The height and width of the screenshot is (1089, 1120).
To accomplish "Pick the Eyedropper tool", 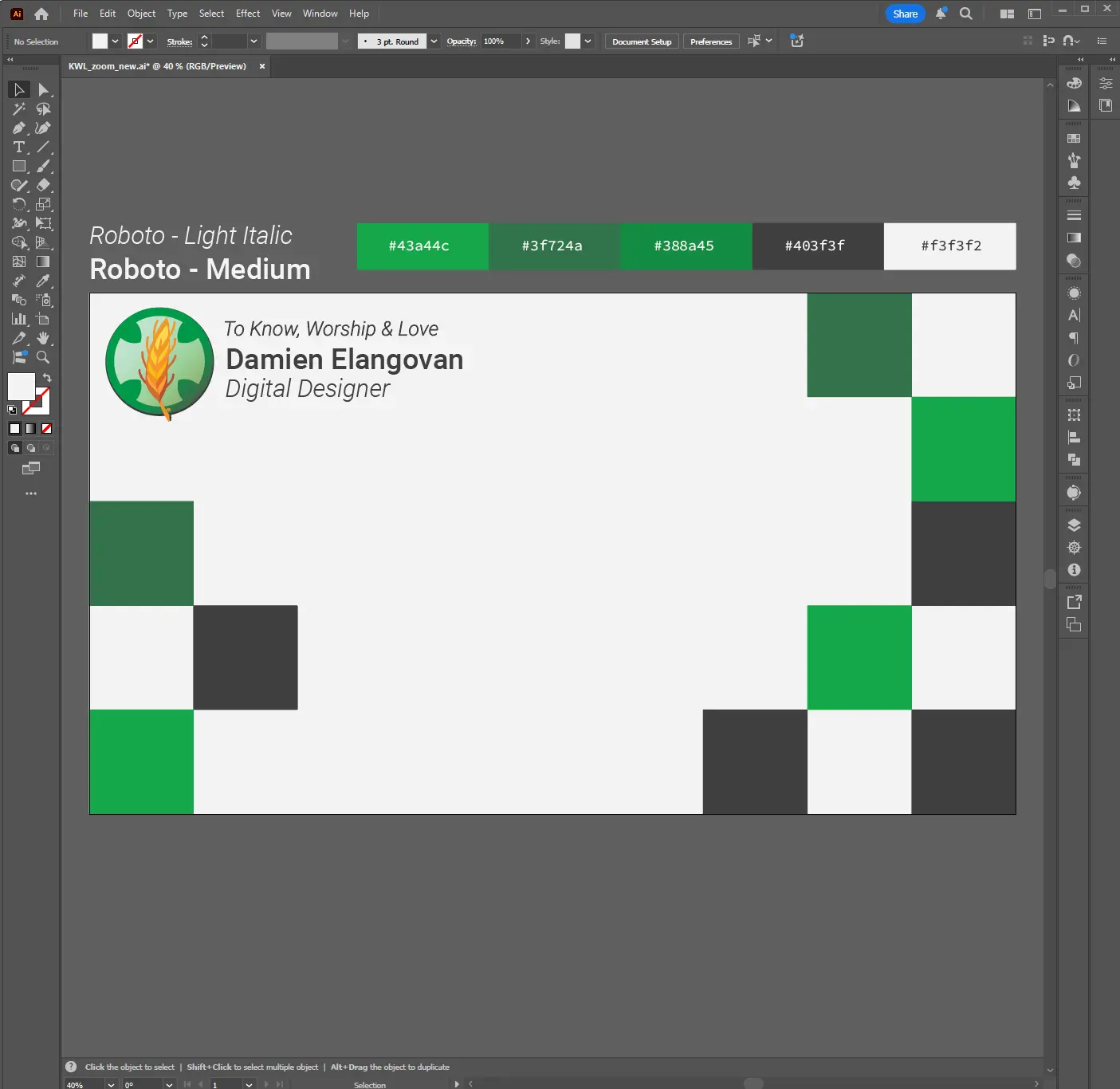I will click(43, 281).
